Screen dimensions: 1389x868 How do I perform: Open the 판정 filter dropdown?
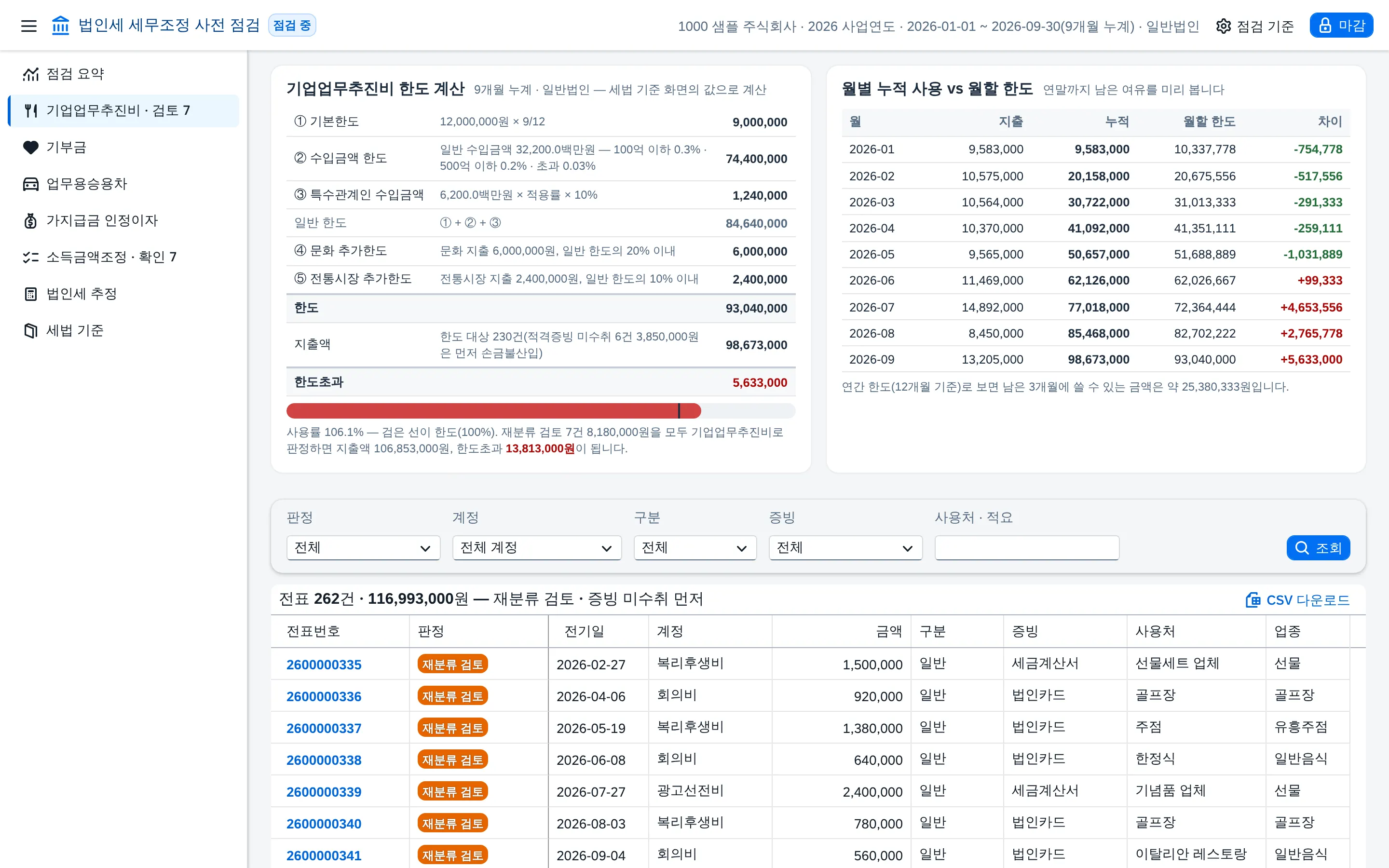pyautogui.click(x=363, y=548)
